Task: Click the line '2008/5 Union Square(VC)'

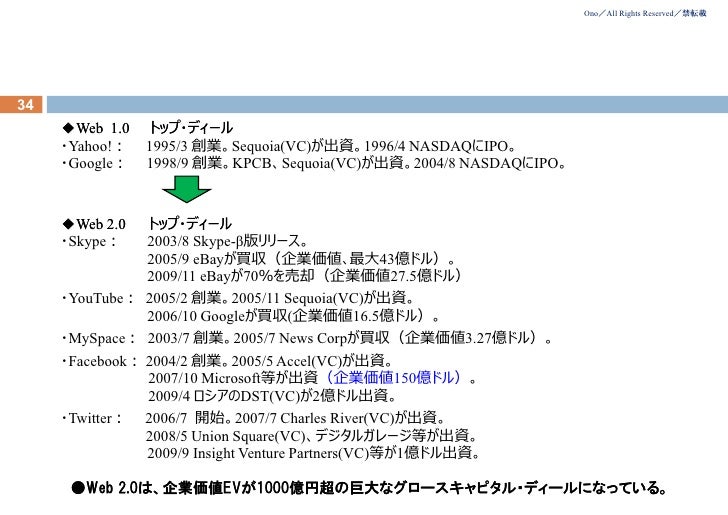Action: point(312,436)
